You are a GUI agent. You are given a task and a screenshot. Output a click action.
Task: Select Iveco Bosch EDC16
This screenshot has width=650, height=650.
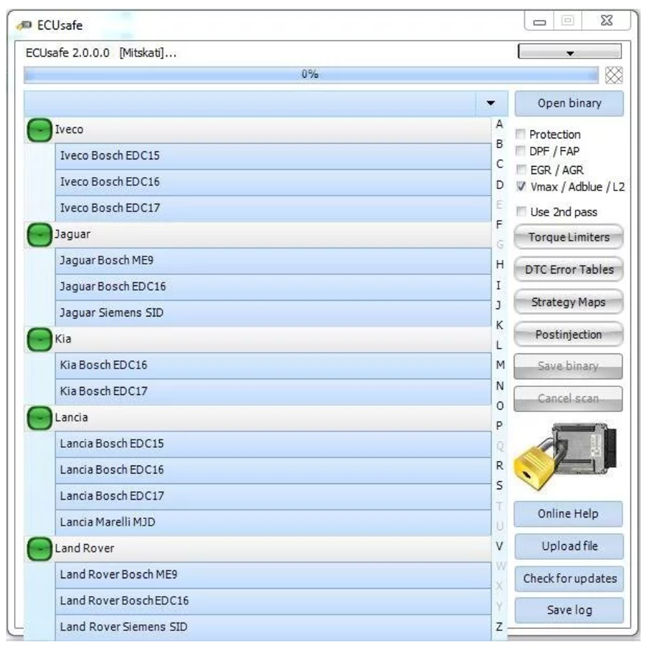click(273, 182)
